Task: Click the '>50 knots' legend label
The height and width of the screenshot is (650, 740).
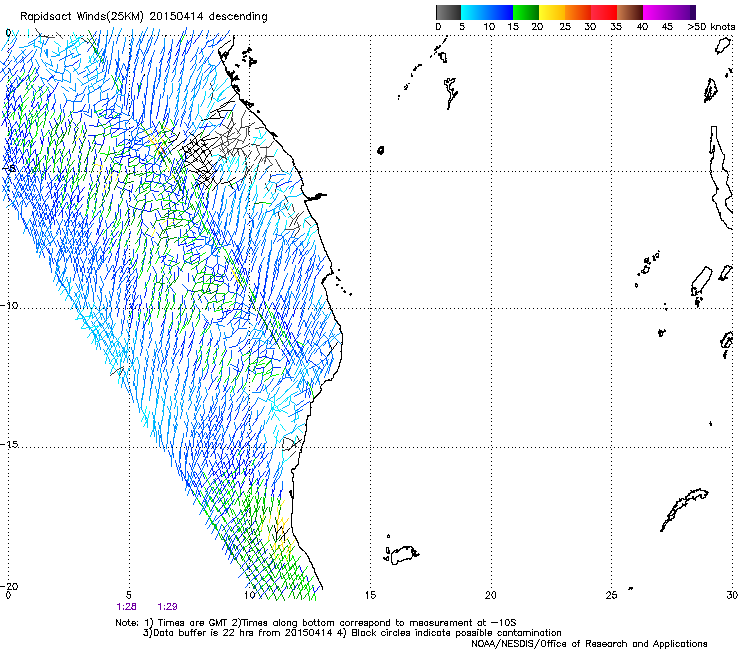Action: [x=711, y=27]
